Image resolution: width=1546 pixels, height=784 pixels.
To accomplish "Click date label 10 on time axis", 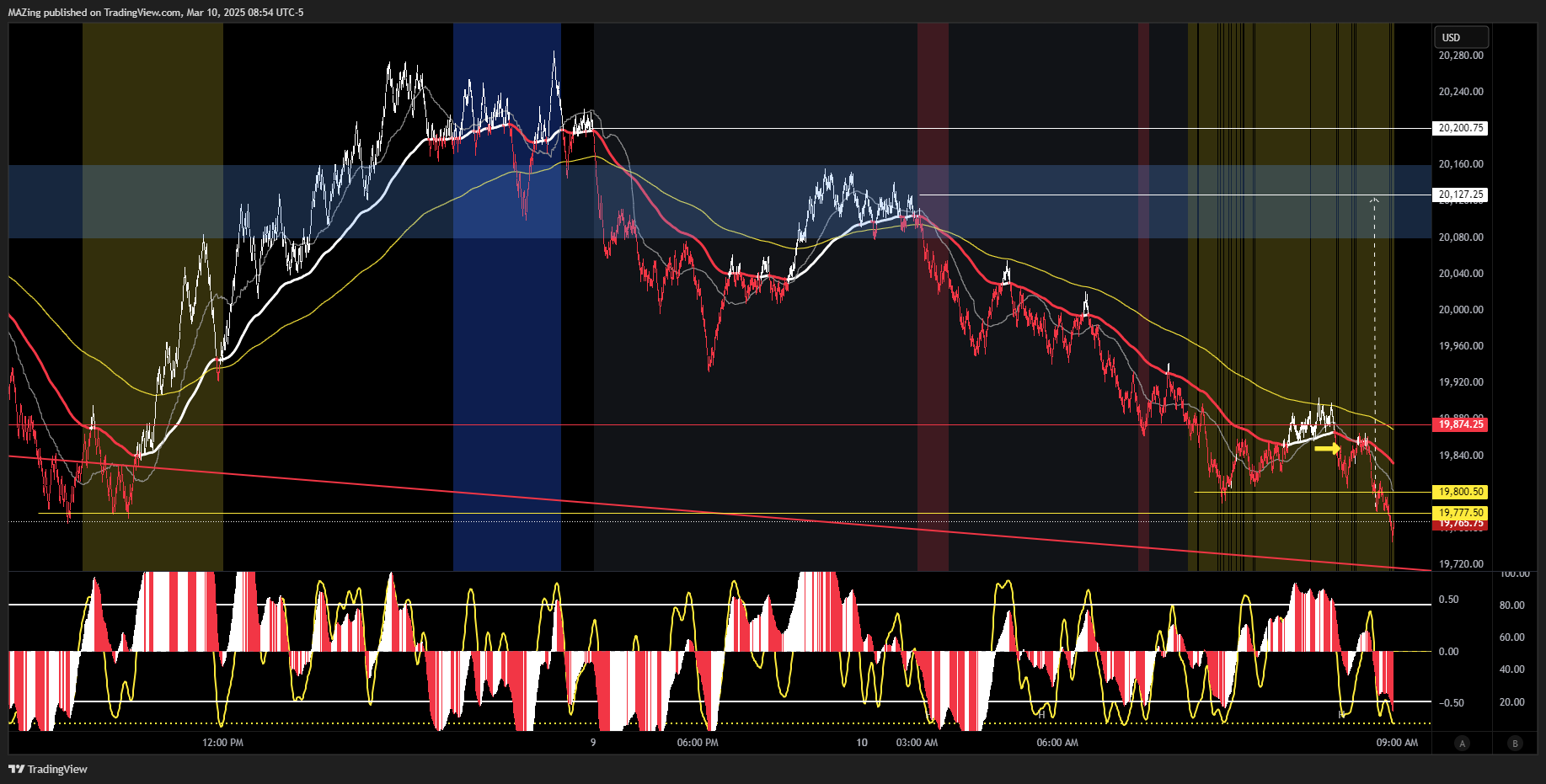I will pyautogui.click(x=862, y=743).
